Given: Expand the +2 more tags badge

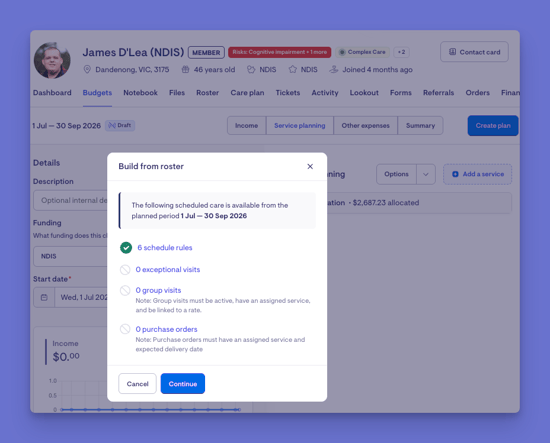Looking at the screenshot, I should click(401, 52).
